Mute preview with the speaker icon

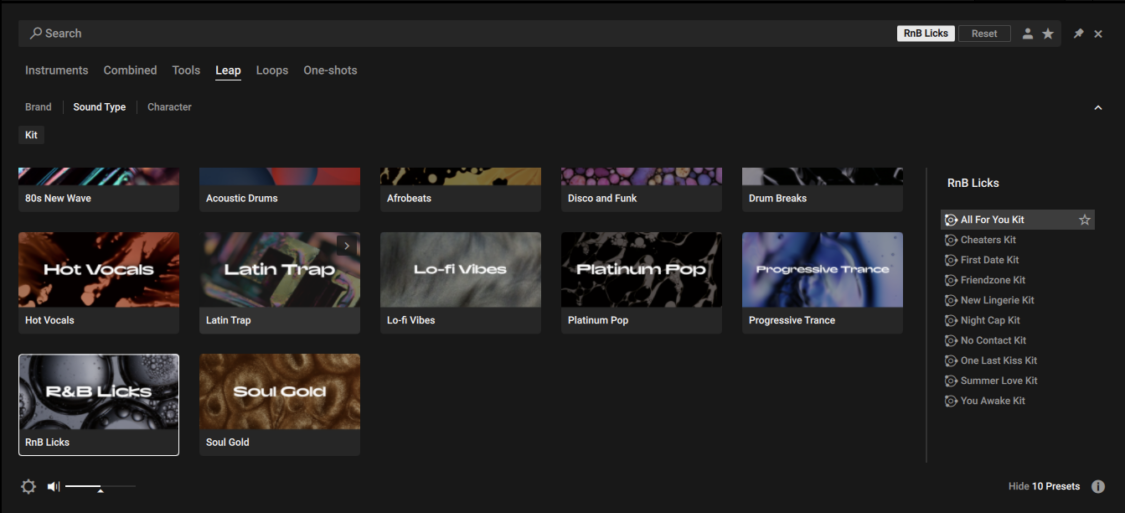point(54,487)
